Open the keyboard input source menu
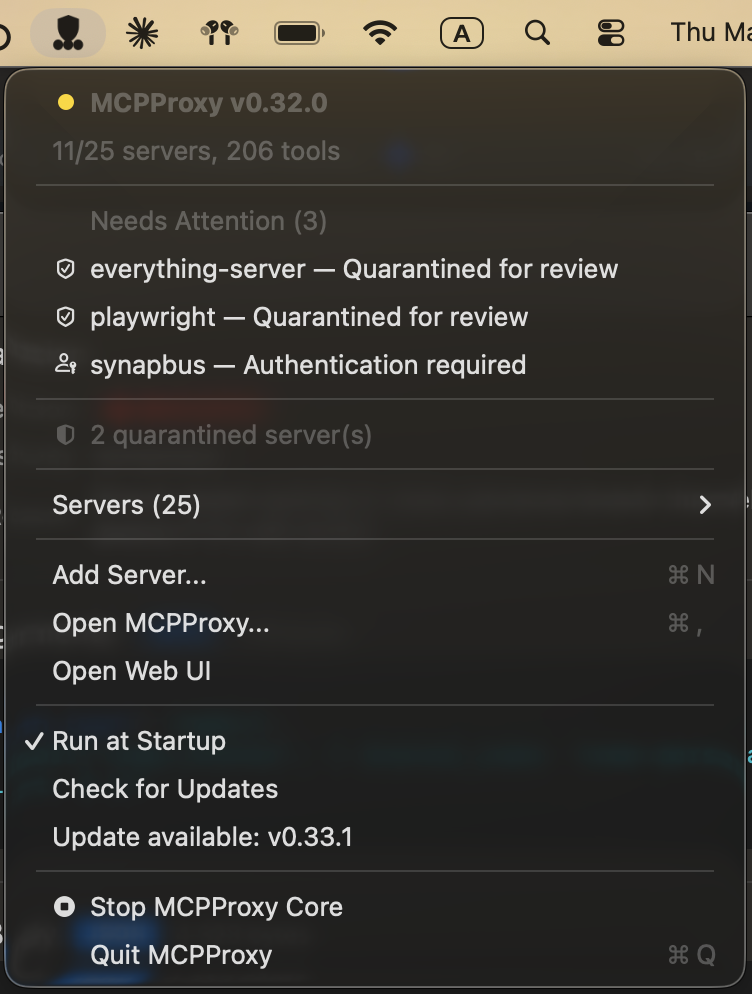Screen dimensions: 752x994 462,34
